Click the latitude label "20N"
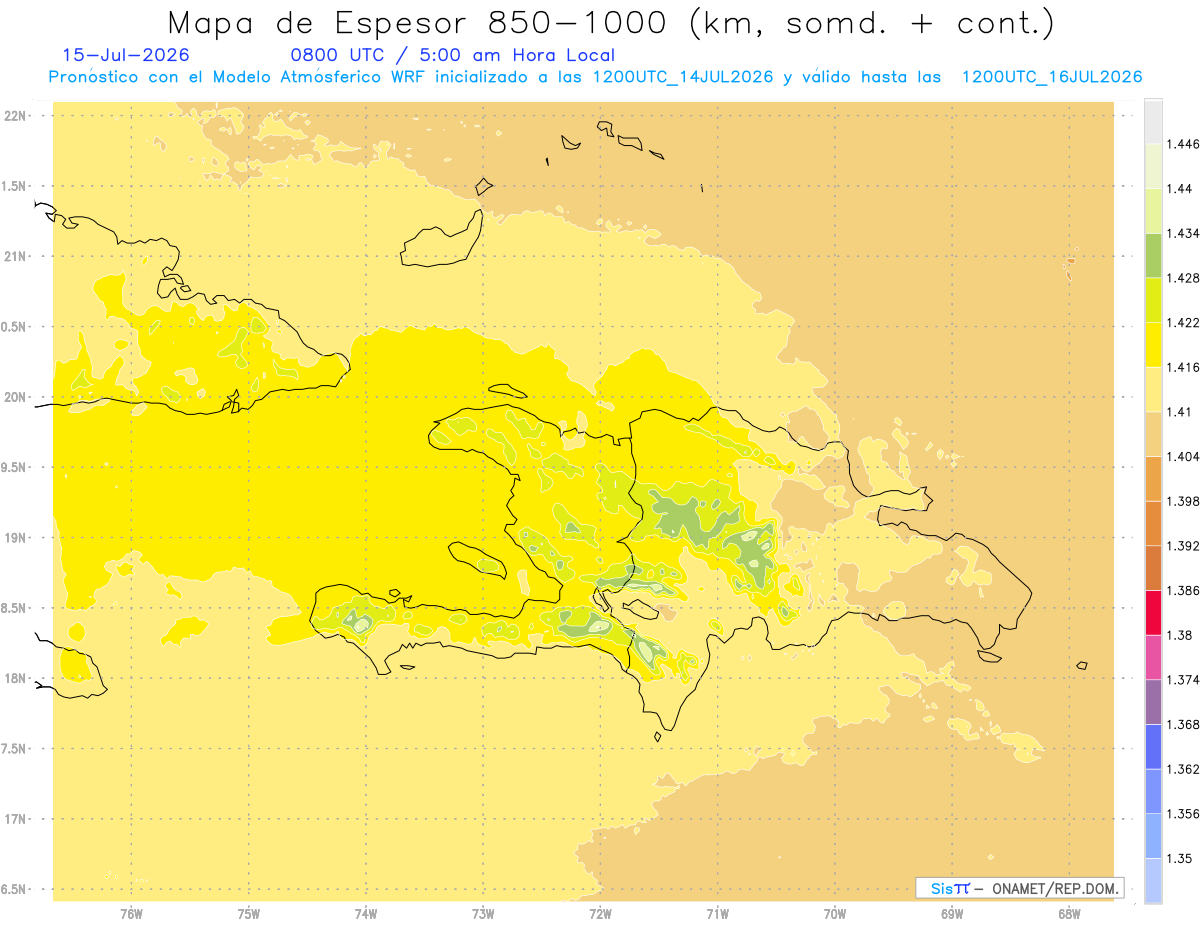 tap(15, 397)
